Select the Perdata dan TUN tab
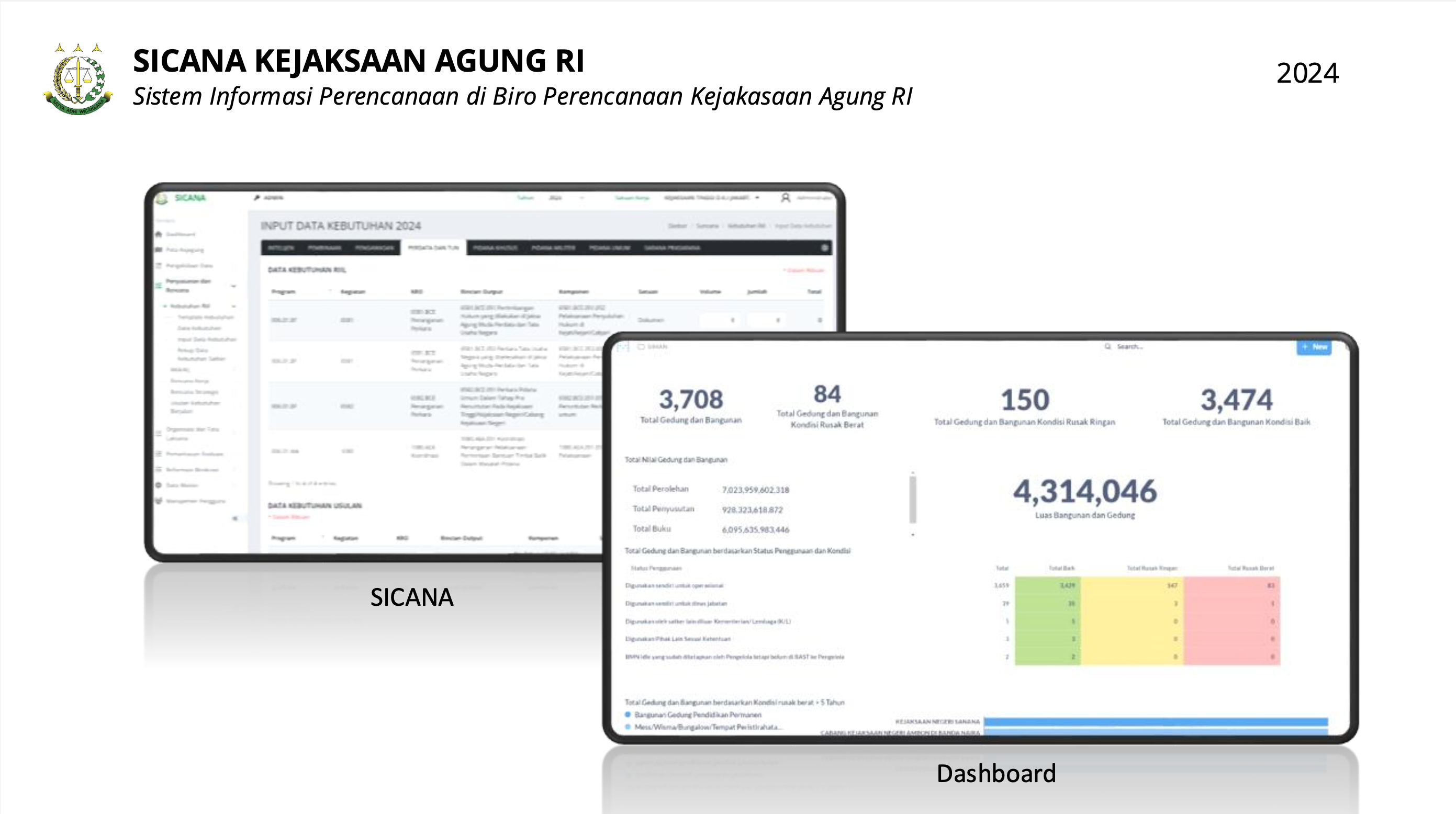The image size is (1456, 814). click(x=433, y=247)
